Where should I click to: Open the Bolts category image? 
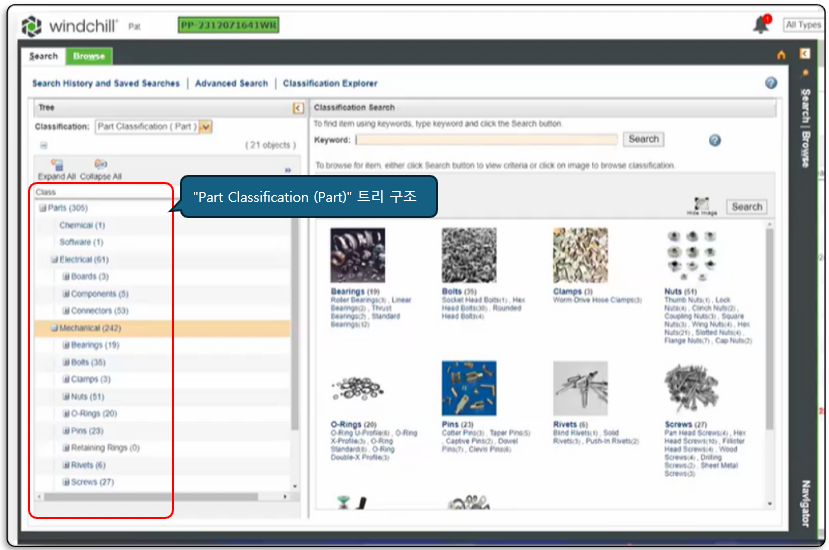[469, 255]
